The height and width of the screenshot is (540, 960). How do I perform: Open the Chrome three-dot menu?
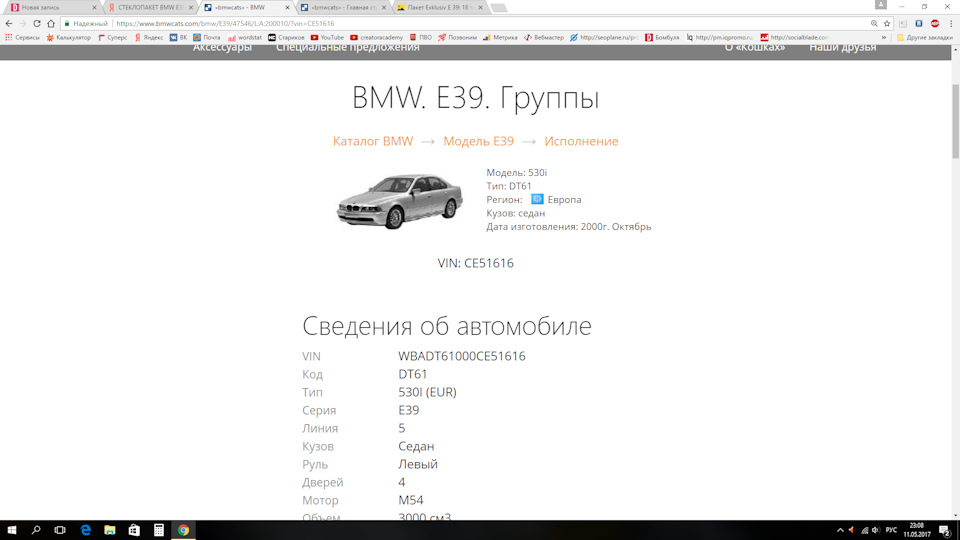coord(951,23)
